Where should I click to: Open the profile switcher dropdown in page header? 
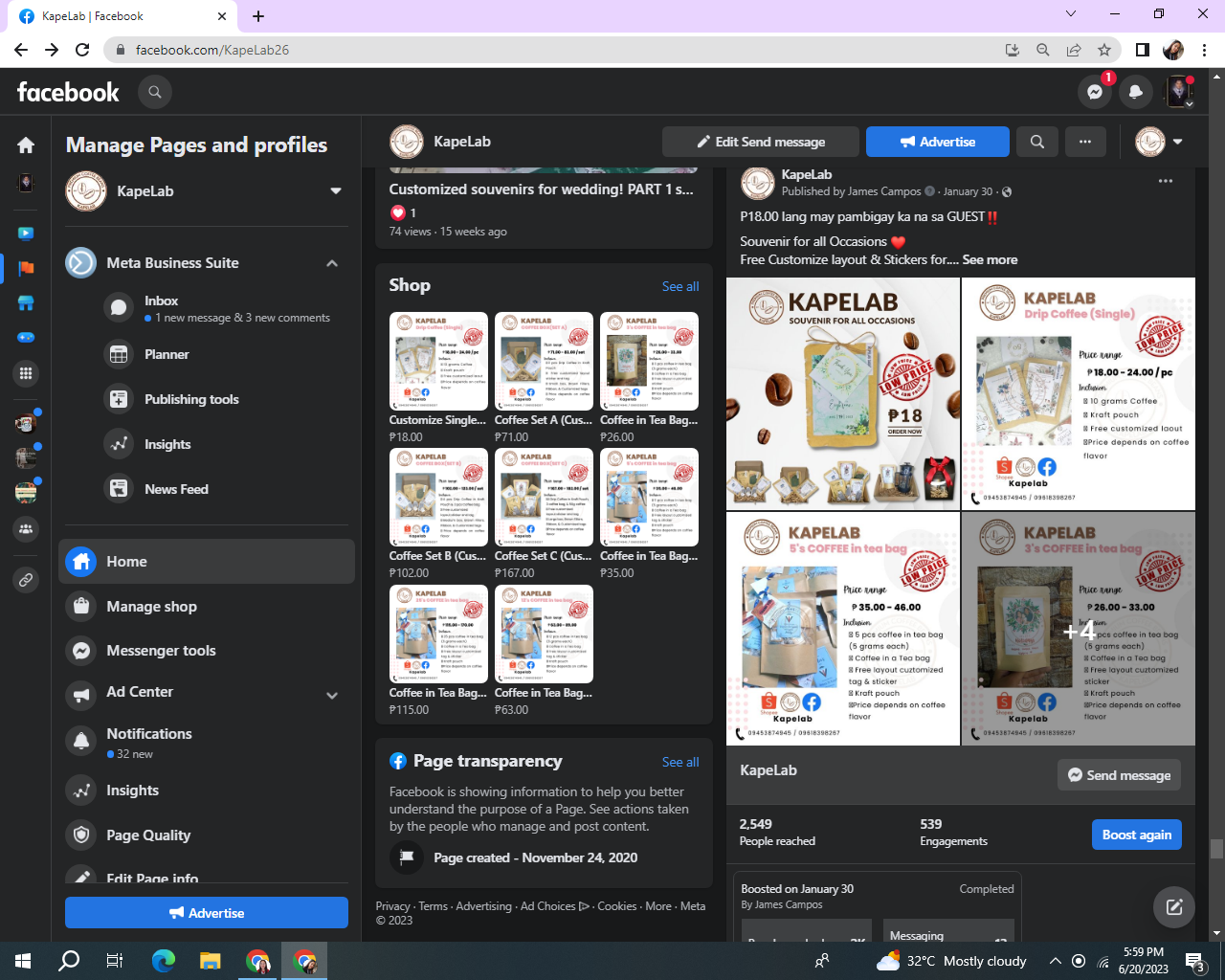tap(1159, 142)
